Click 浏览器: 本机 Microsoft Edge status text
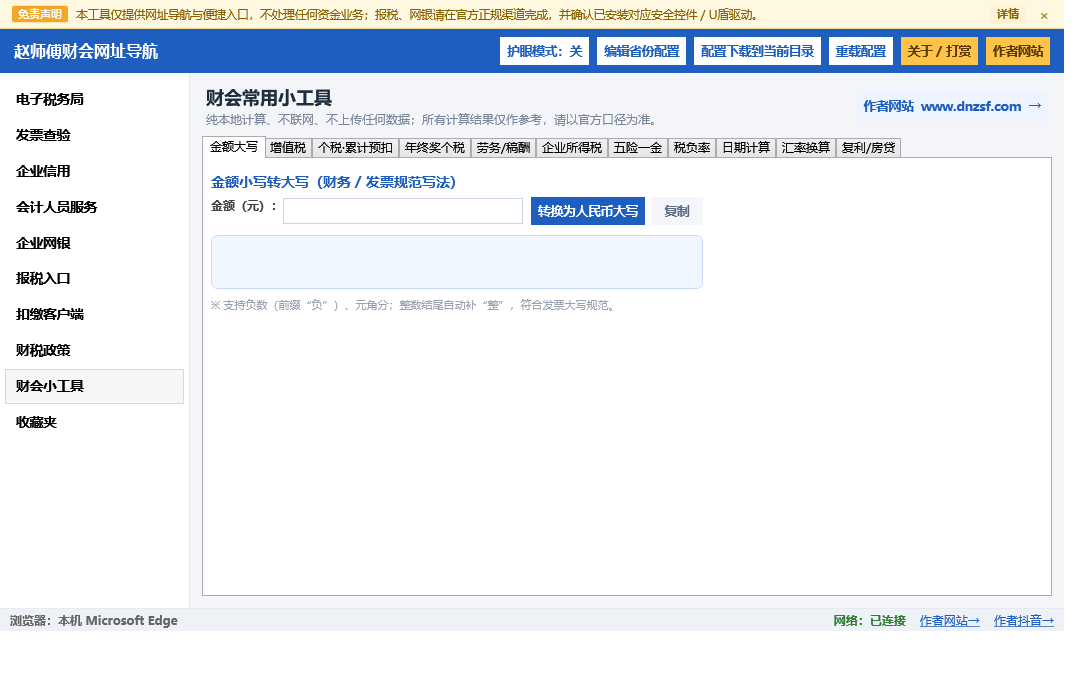 point(94,621)
